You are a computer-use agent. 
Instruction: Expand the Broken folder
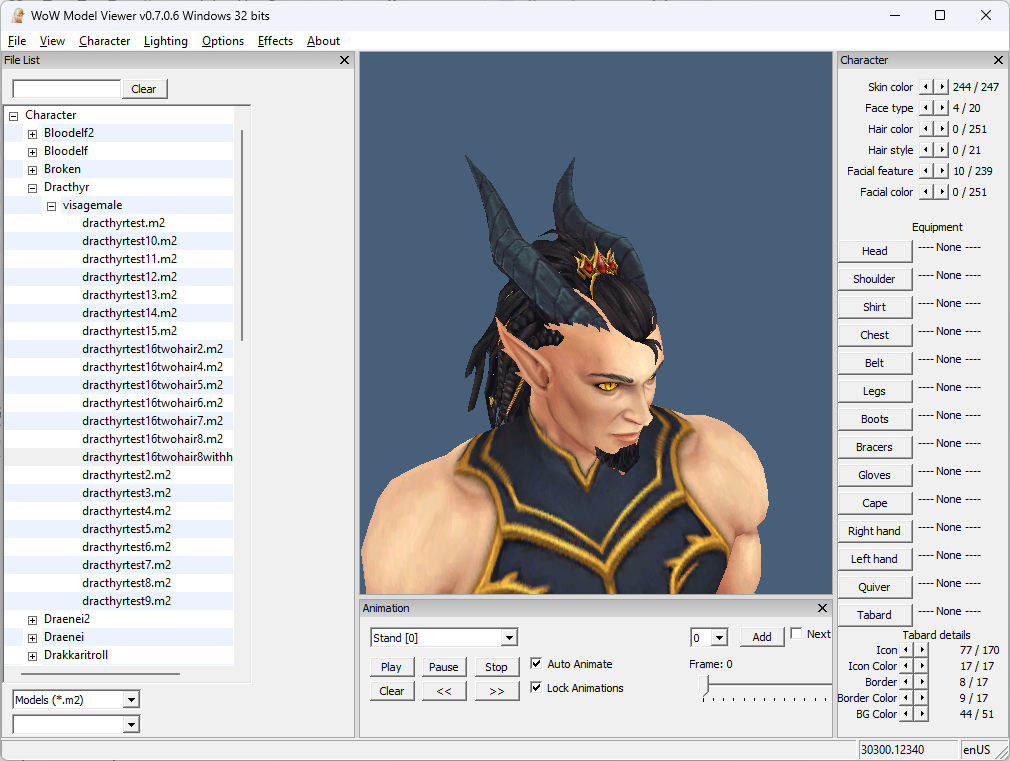[x=32, y=170]
